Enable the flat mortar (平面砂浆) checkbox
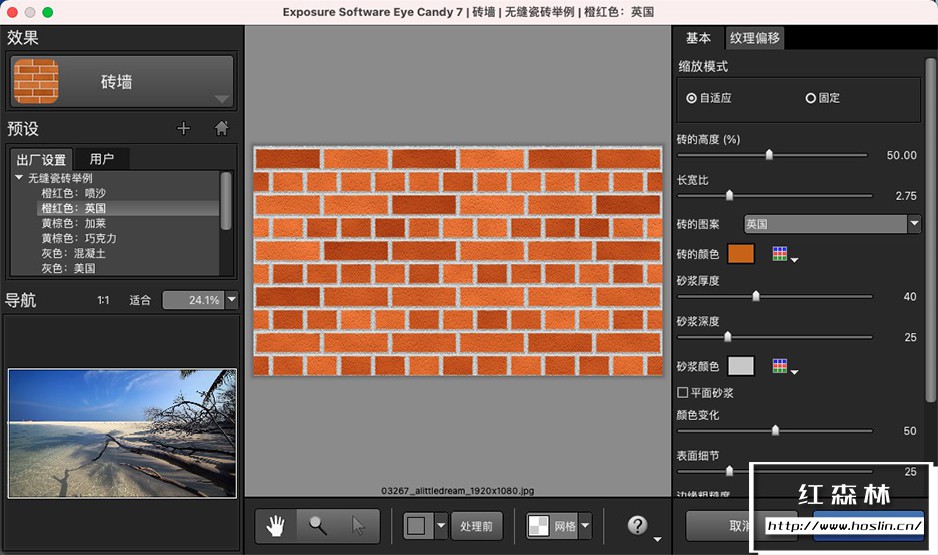Viewport: 938px width, 555px height. pyautogui.click(x=683, y=392)
